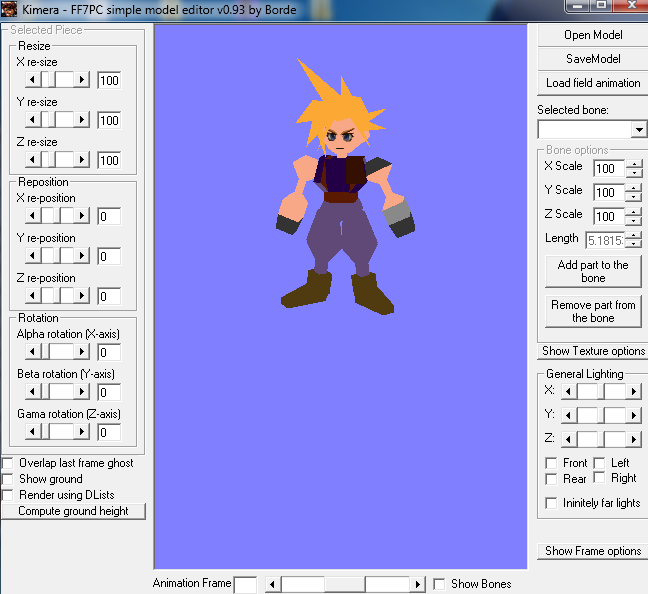The width and height of the screenshot is (648, 594).
Task: Click left arrow of Y re-position scrollbar
Action: (x=33, y=255)
